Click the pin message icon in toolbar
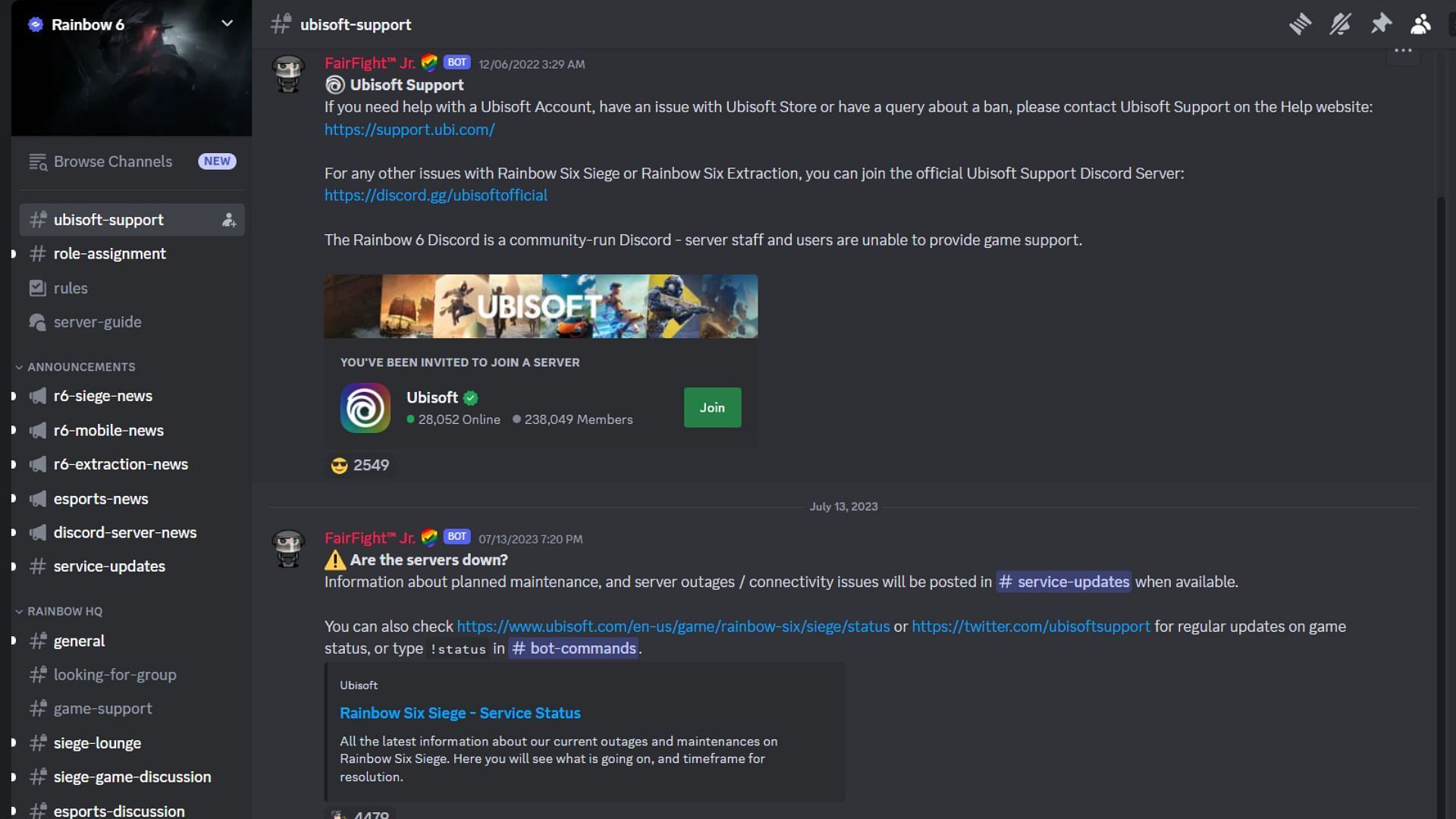 [1381, 24]
